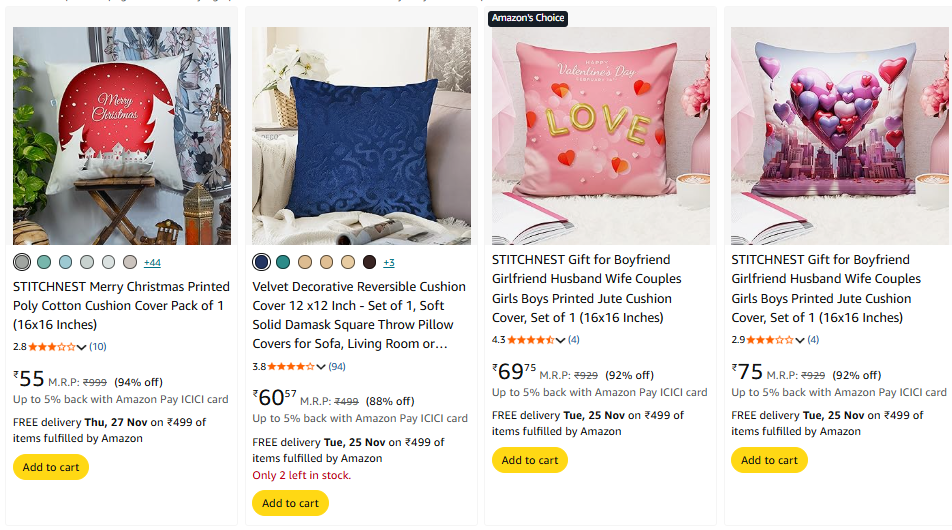
Task: Click the 4.3 star rating icons
Action: pyautogui.click(x=531, y=340)
